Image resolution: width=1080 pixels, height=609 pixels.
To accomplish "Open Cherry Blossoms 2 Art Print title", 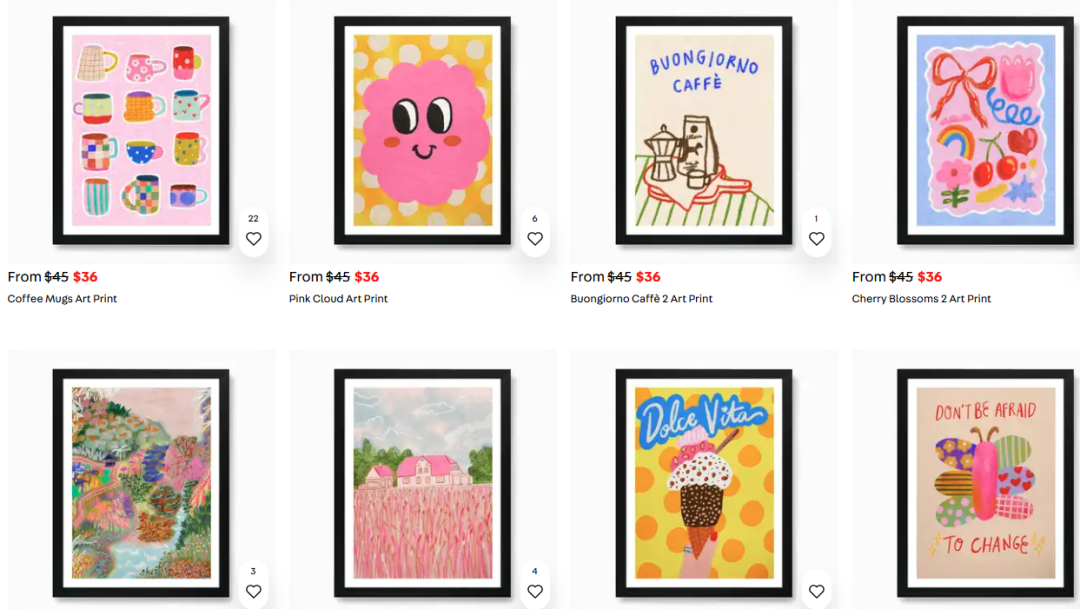I will (921, 298).
